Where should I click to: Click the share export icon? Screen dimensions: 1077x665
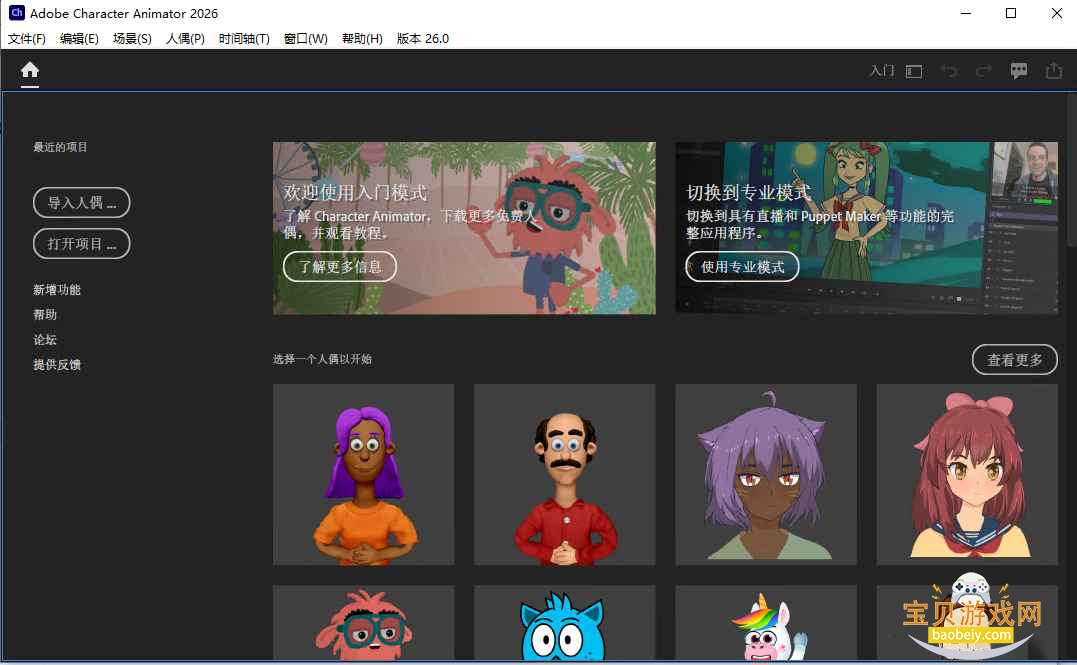pos(1054,70)
